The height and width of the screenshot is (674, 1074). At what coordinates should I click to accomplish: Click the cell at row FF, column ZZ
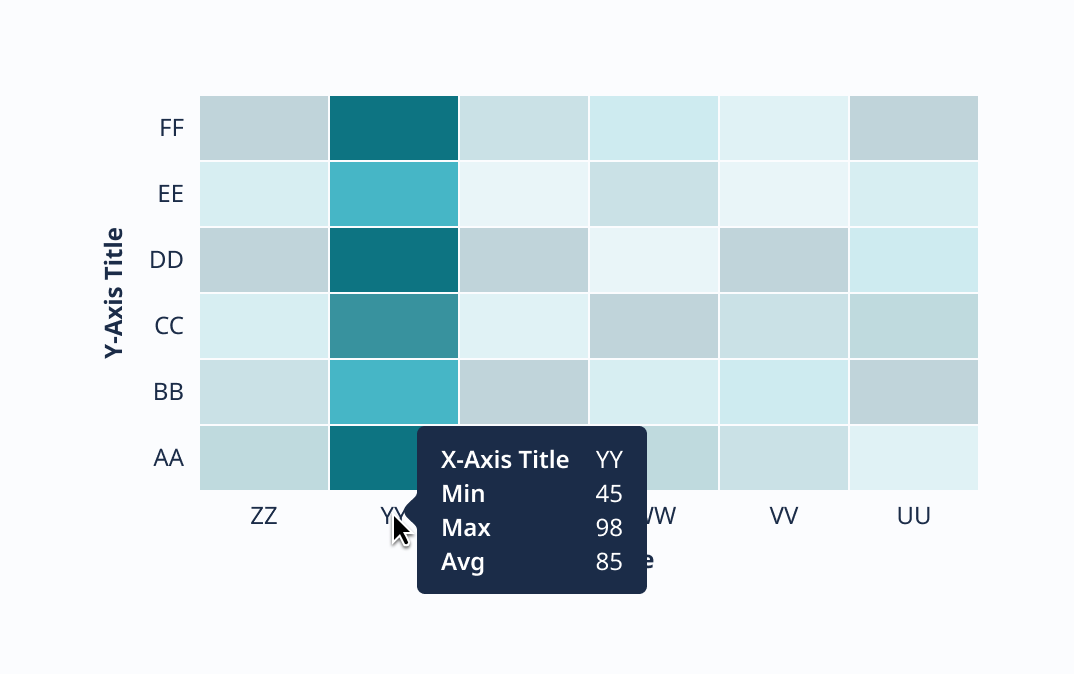pos(264,128)
